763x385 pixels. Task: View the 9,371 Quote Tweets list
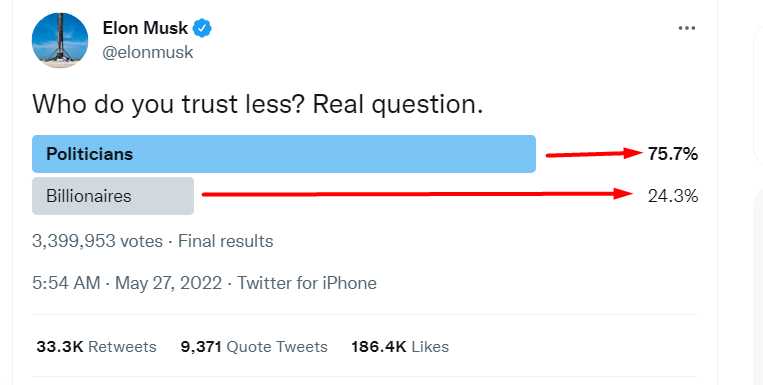click(254, 347)
